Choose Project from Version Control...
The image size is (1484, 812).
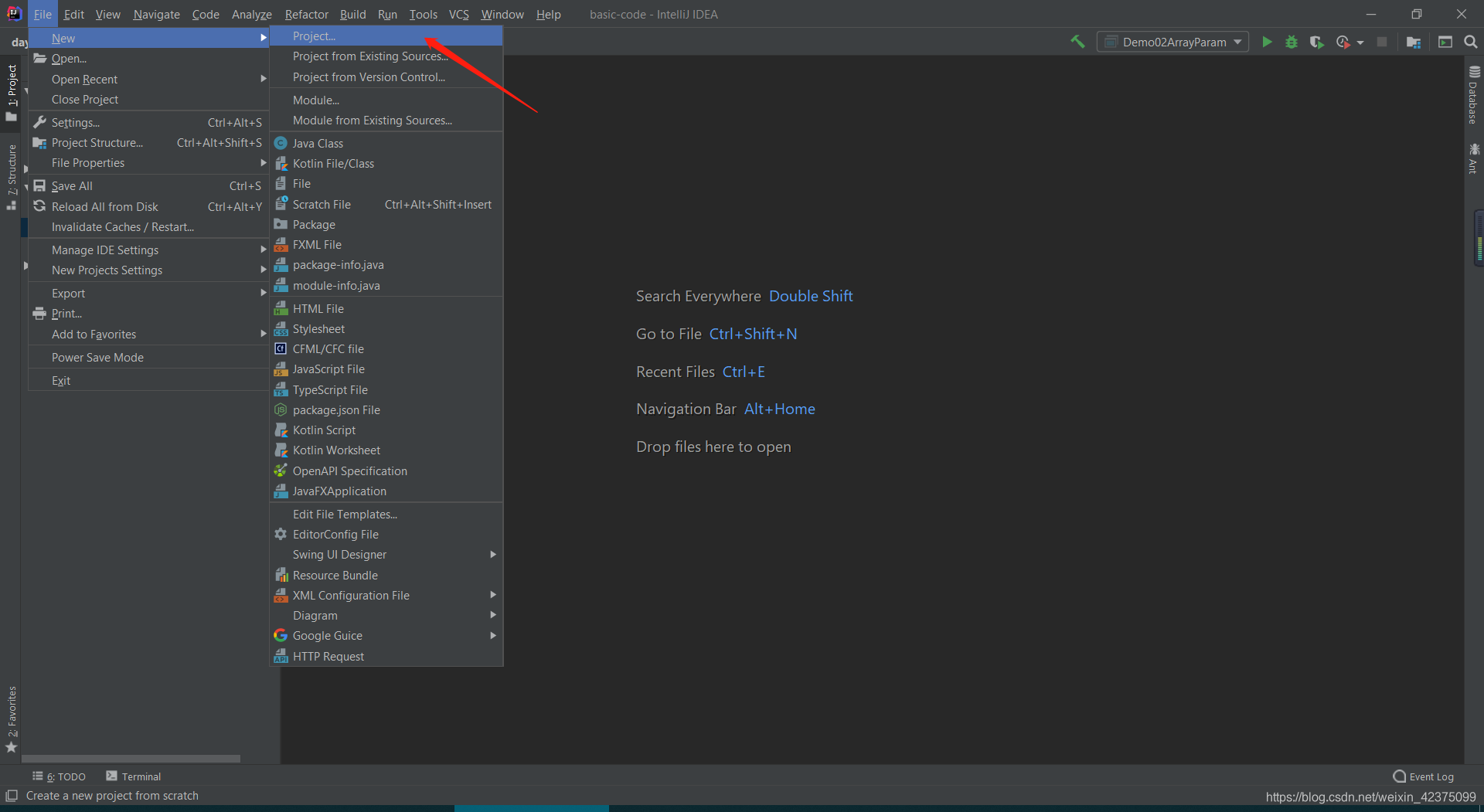(386, 77)
